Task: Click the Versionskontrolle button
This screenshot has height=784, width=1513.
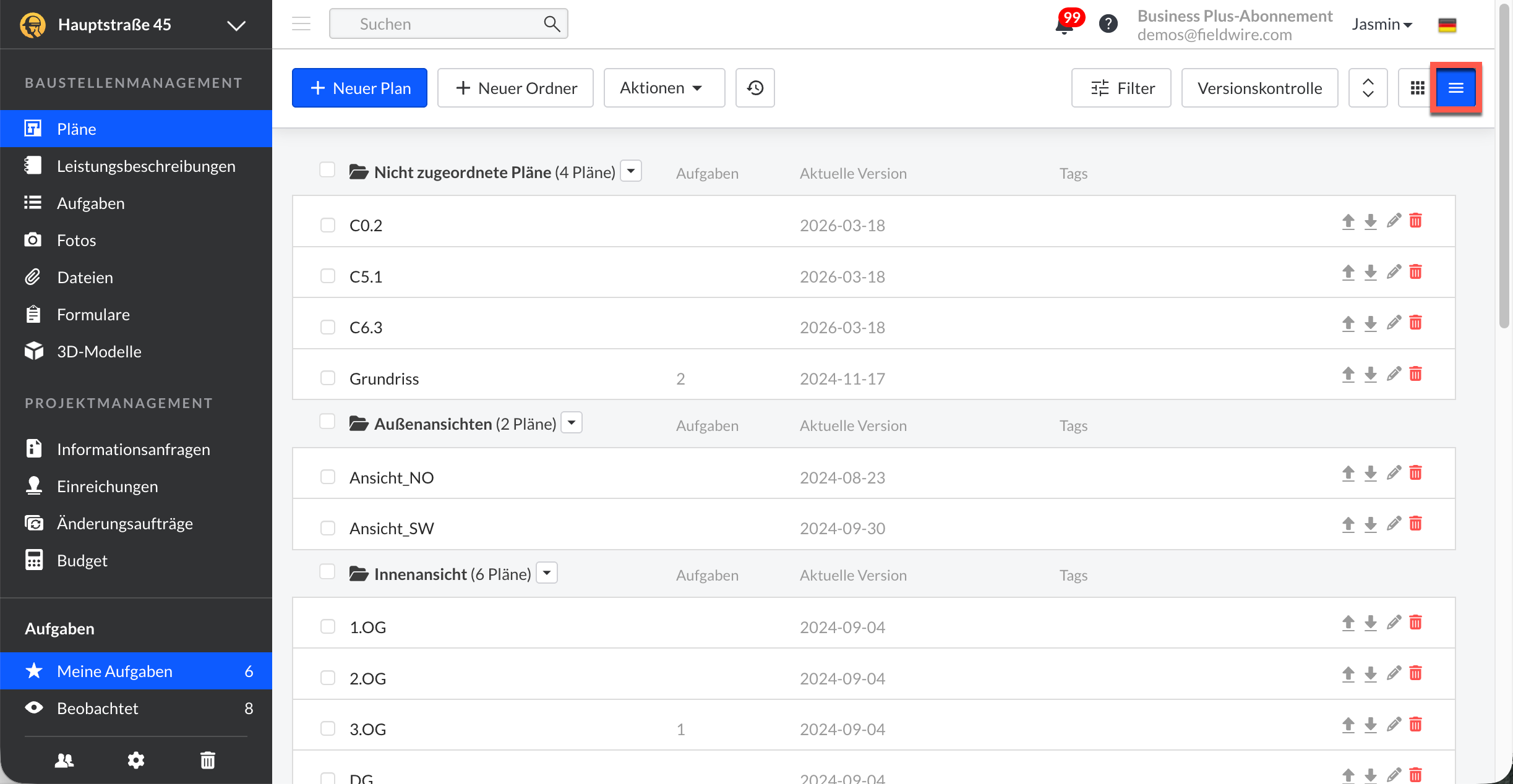Action: [x=1259, y=88]
